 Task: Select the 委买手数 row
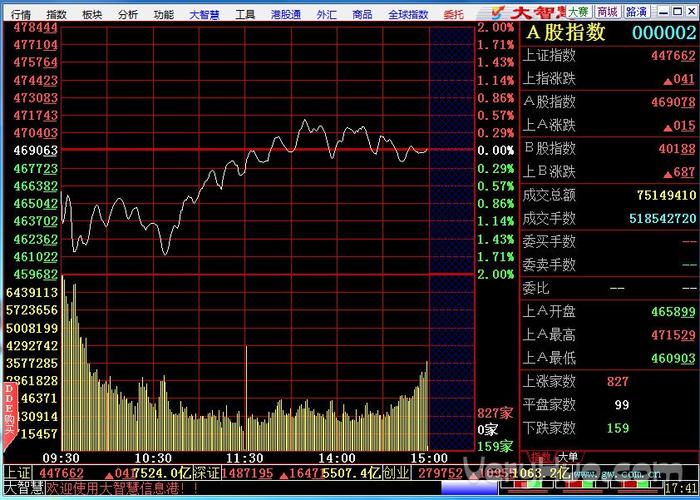609,242
